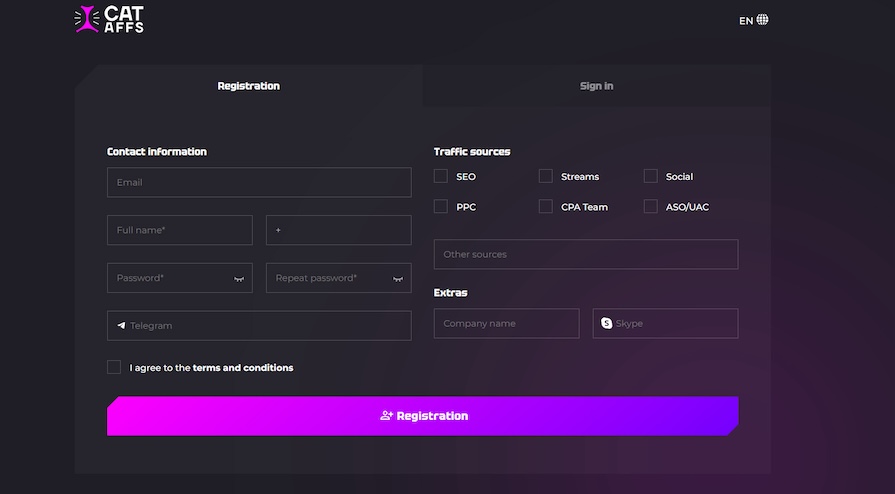
Task: Select the Registration tab
Action: pyautogui.click(x=248, y=86)
